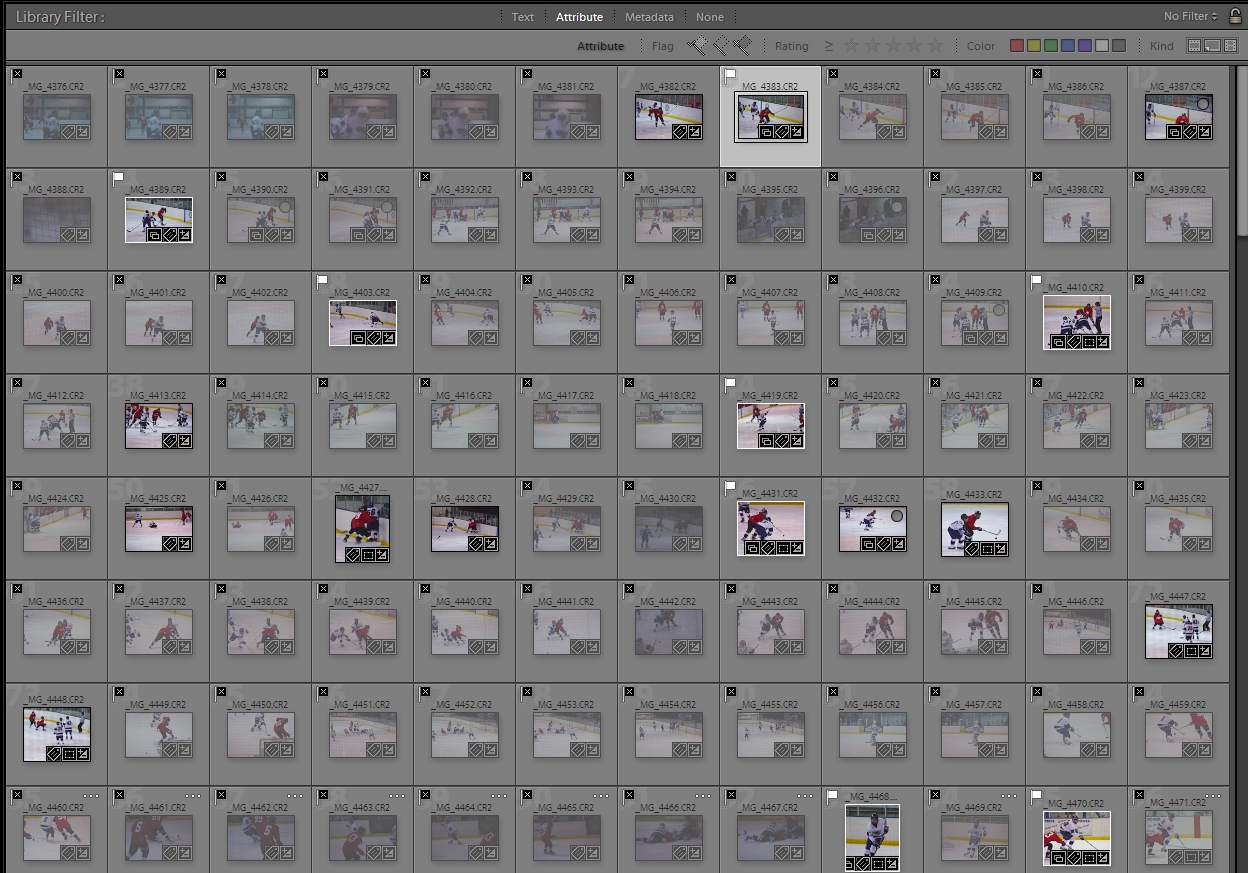The height and width of the screenshot is (873, 1248).
Task: Click the rating greater-than-or-equal operator
Action: pyautogui.click(x=829, y=46)
